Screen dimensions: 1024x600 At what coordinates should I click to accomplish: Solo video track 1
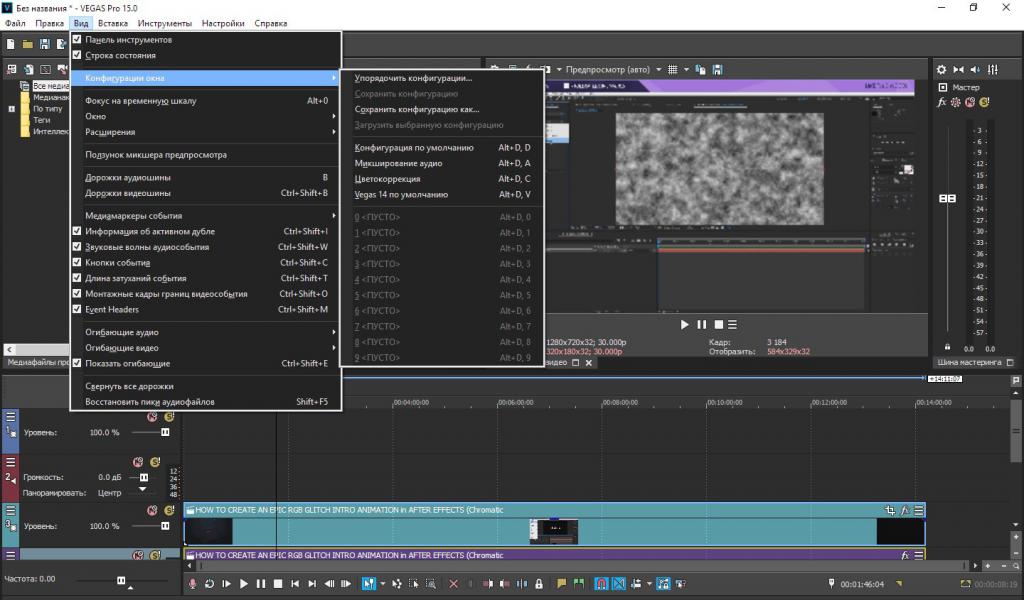coord(169,416)
